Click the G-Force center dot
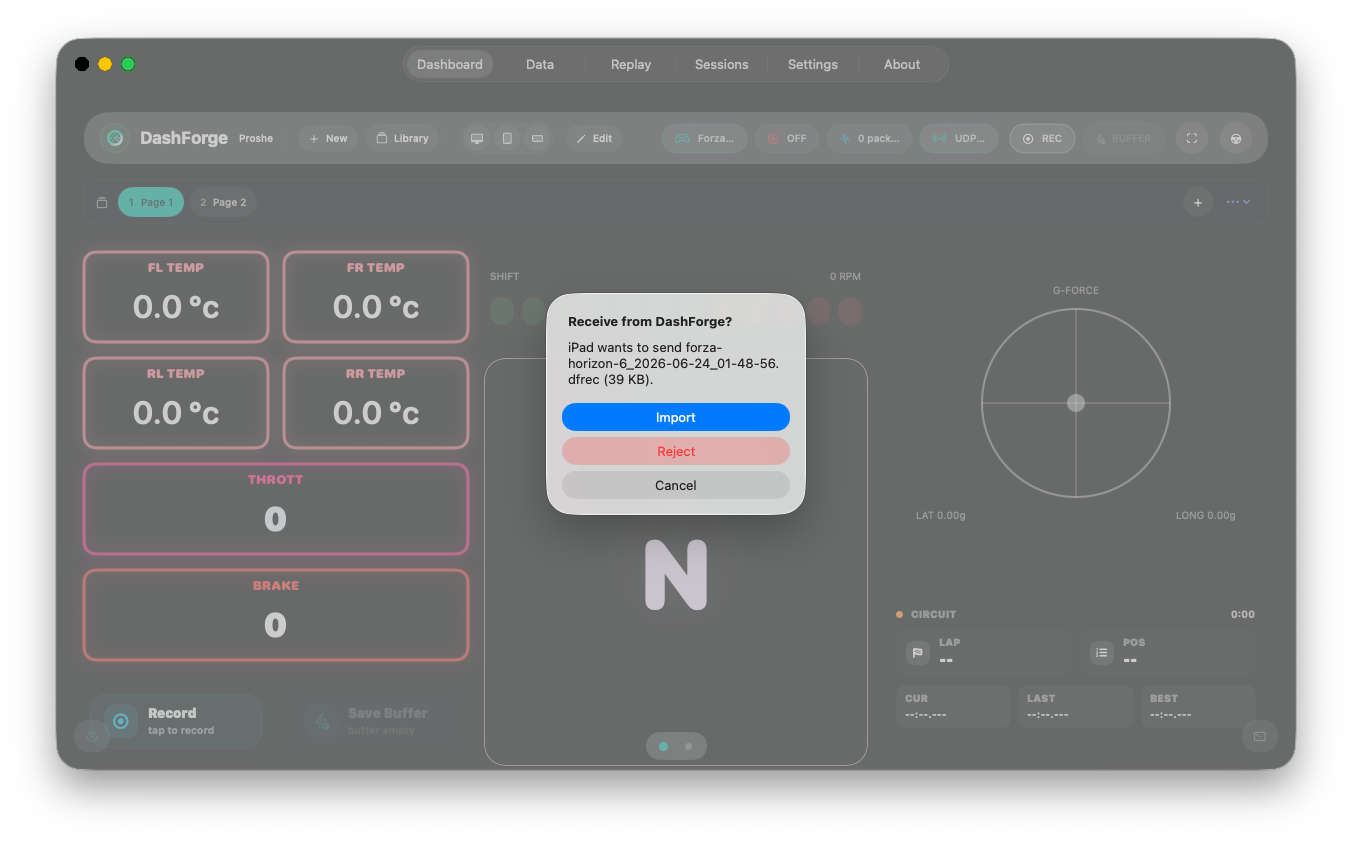The image size is (1352, 844). 1076,403
